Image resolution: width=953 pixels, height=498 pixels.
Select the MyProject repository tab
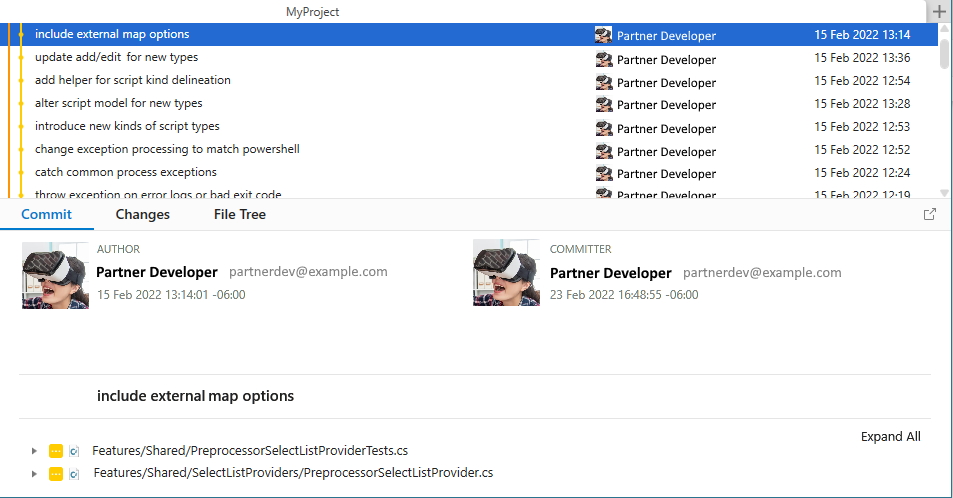point(312,12)
